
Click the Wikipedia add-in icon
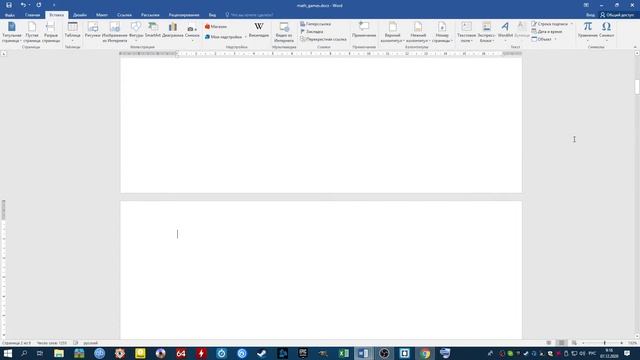point(259,29)
